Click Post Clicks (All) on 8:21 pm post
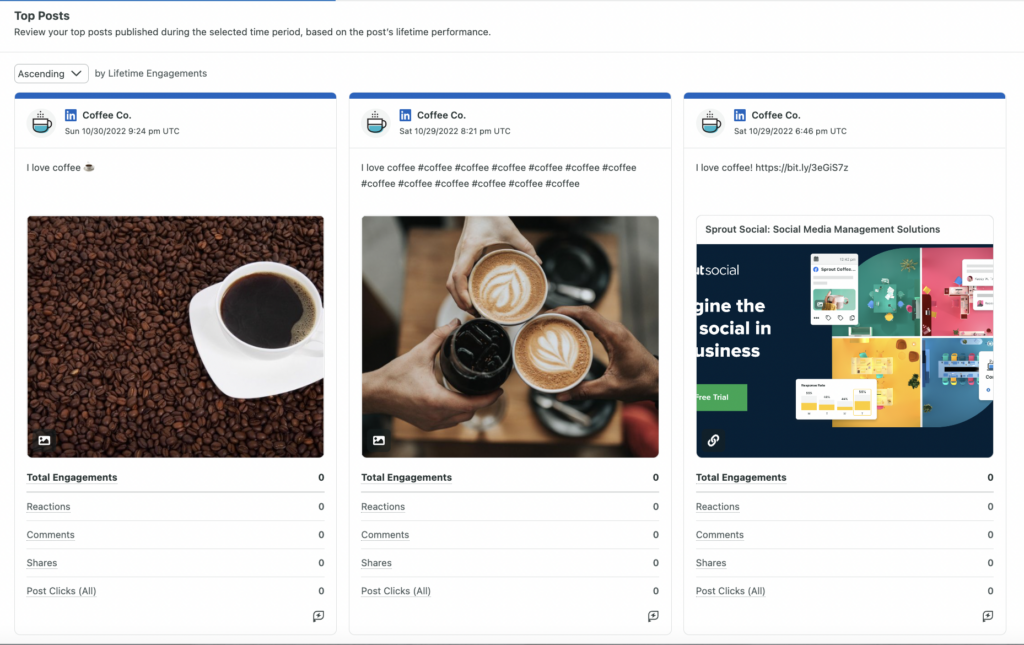Screen dimensions: 1024x645 396,591
